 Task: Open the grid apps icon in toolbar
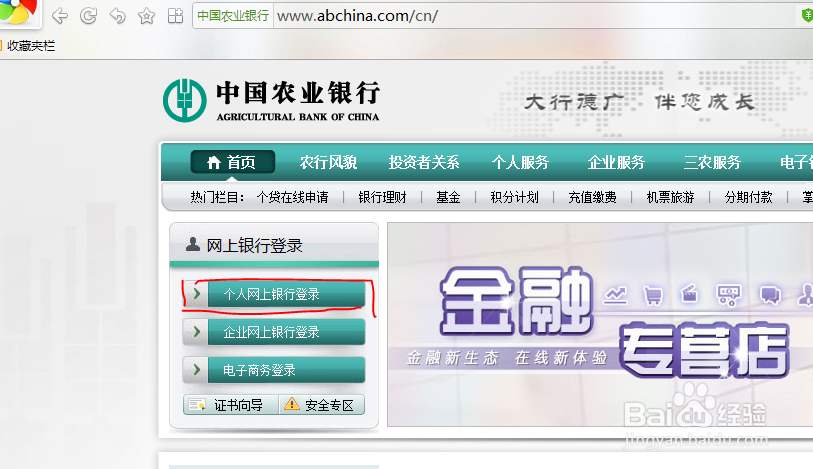[x=175, y=16]
